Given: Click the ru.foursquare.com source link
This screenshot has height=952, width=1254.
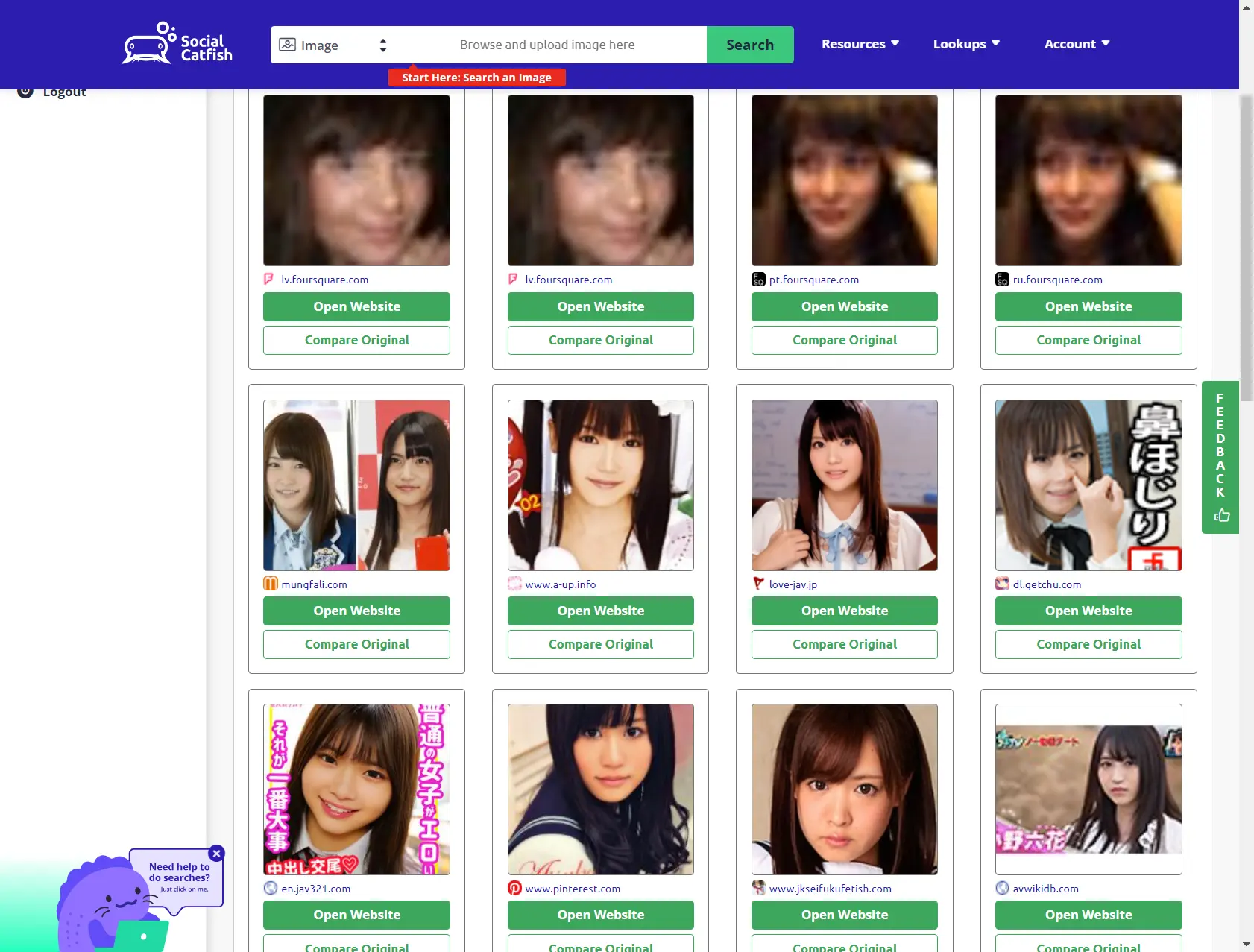Looking at the screenshot, I should pos(1057,280).
